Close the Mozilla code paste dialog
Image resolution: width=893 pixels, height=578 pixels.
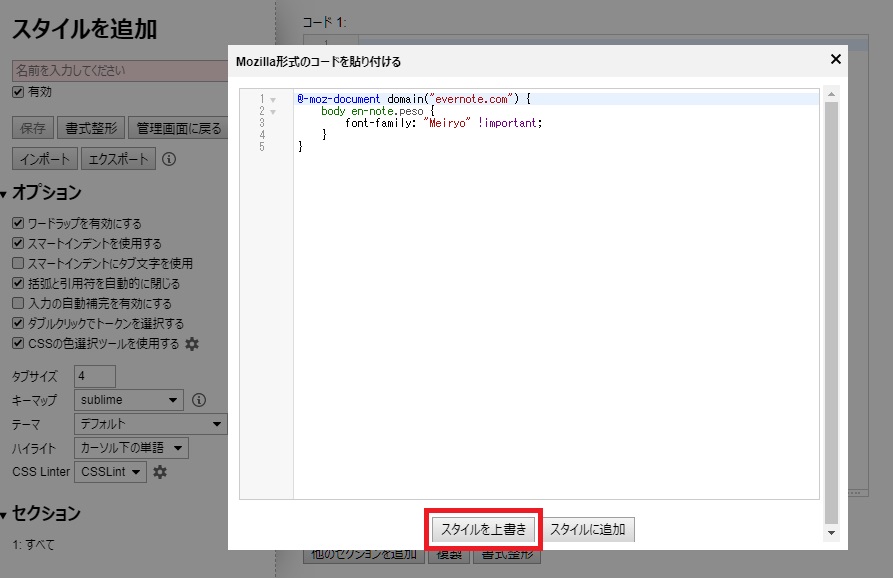click(836, 59)
